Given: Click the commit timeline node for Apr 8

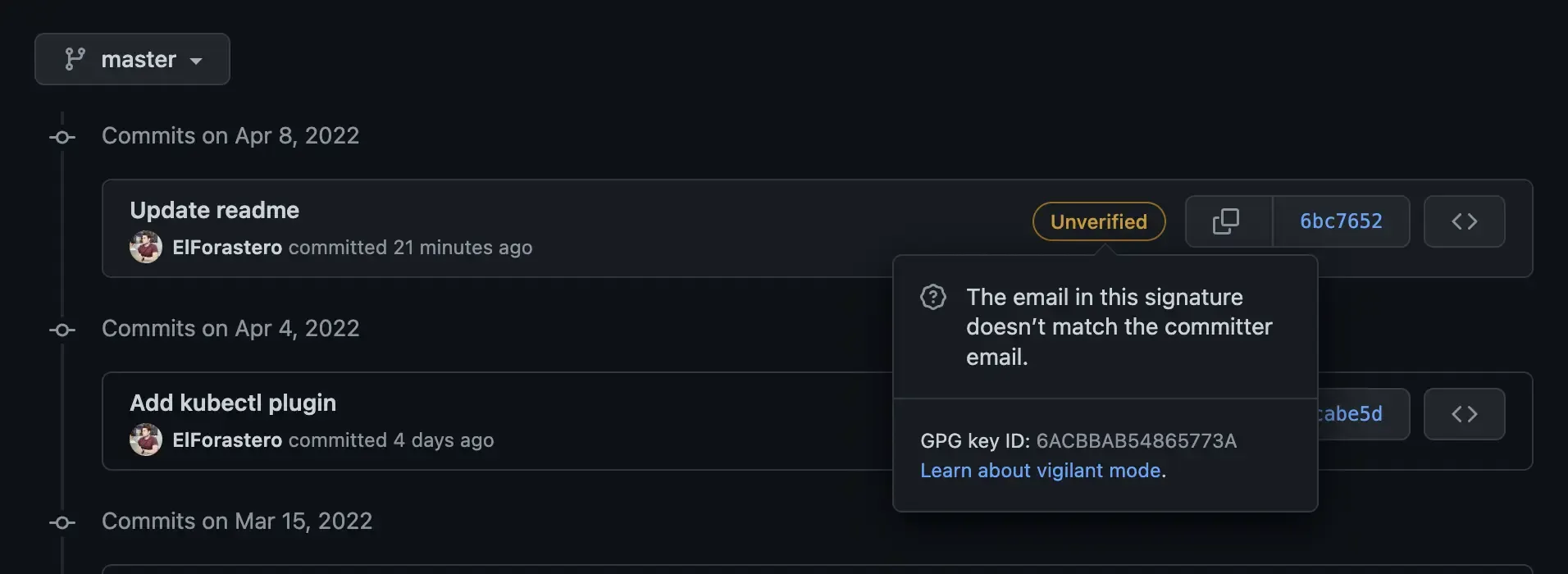Looking at the screenshot, I should point(62,136).
